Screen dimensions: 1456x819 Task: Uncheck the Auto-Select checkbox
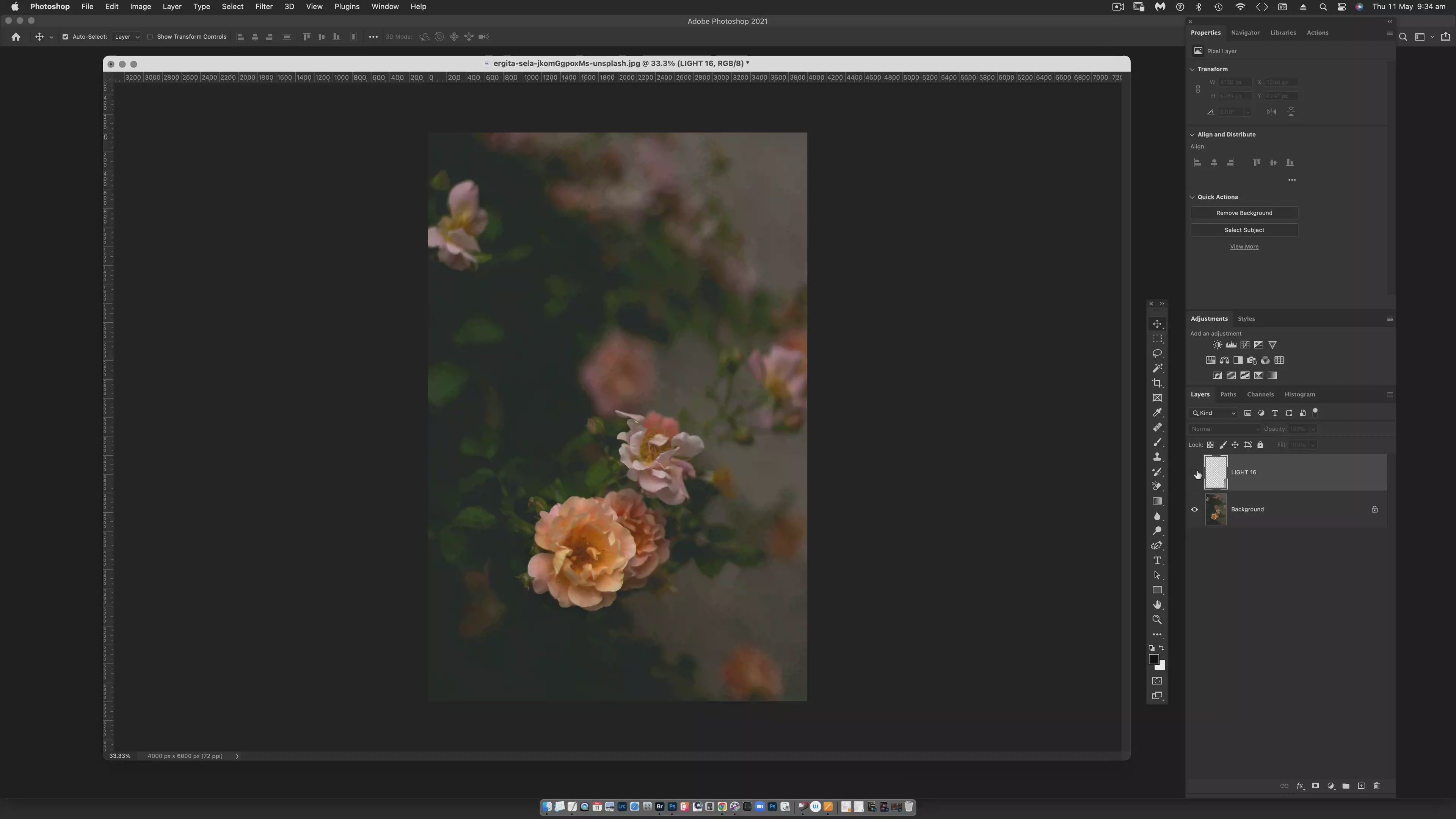coord(65,37)
